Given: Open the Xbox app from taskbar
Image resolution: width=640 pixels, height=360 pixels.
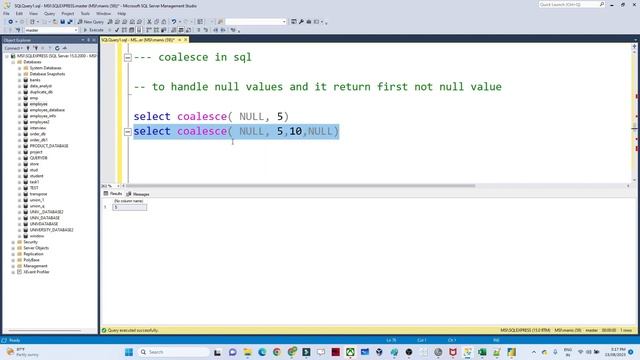Looking at the screenshot, I should pos(350,352).
